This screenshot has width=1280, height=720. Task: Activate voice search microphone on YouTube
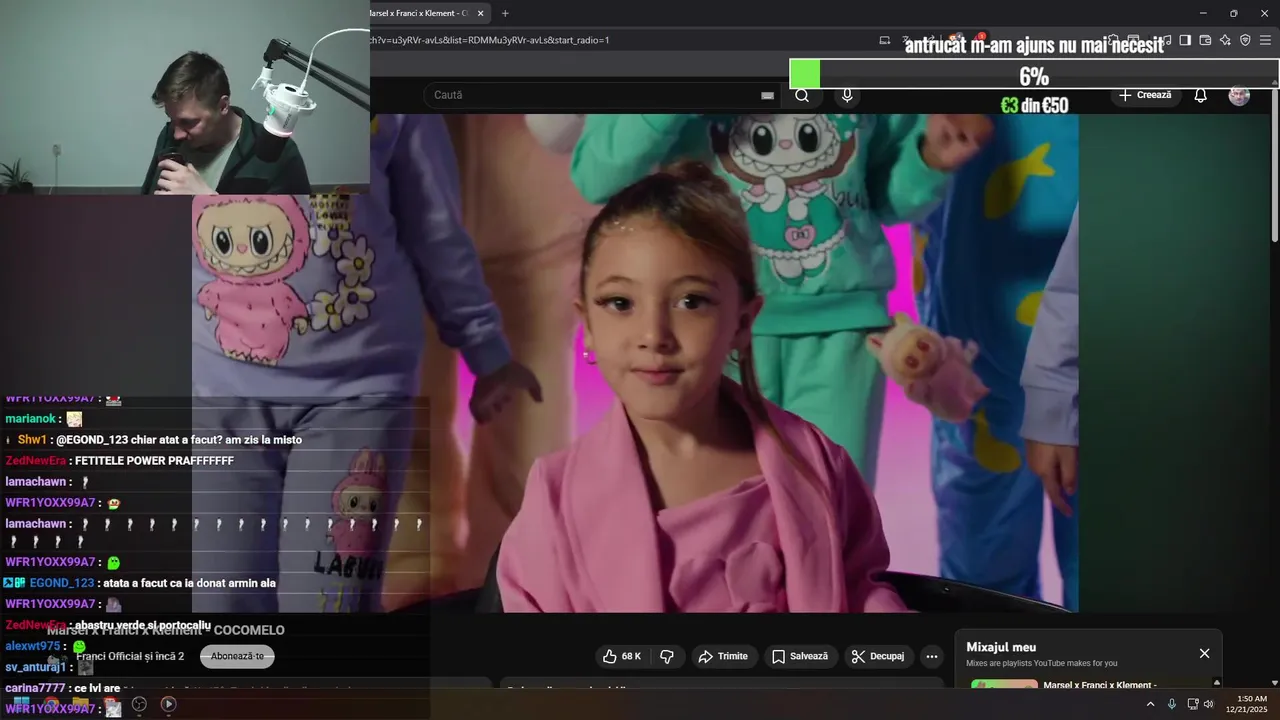[847, 95]
